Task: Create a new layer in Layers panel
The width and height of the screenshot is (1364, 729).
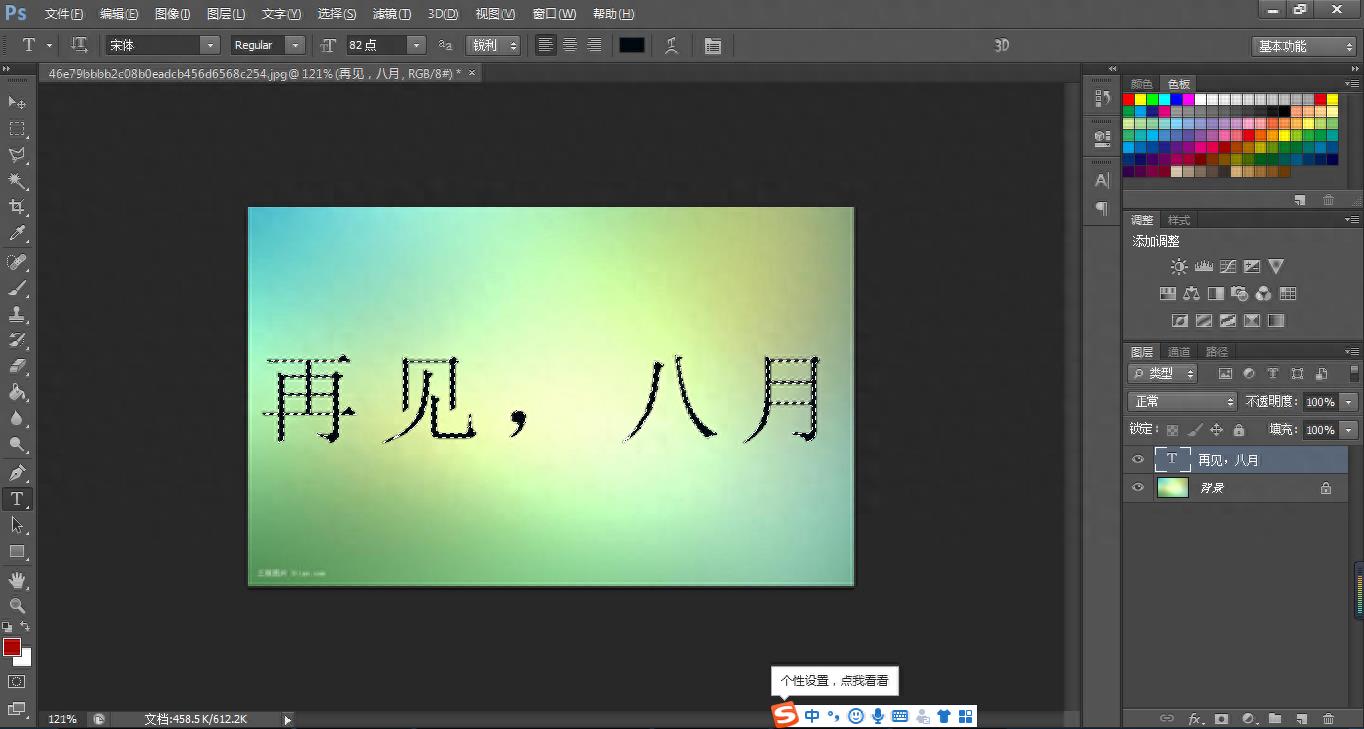Action: (1301, 718)
